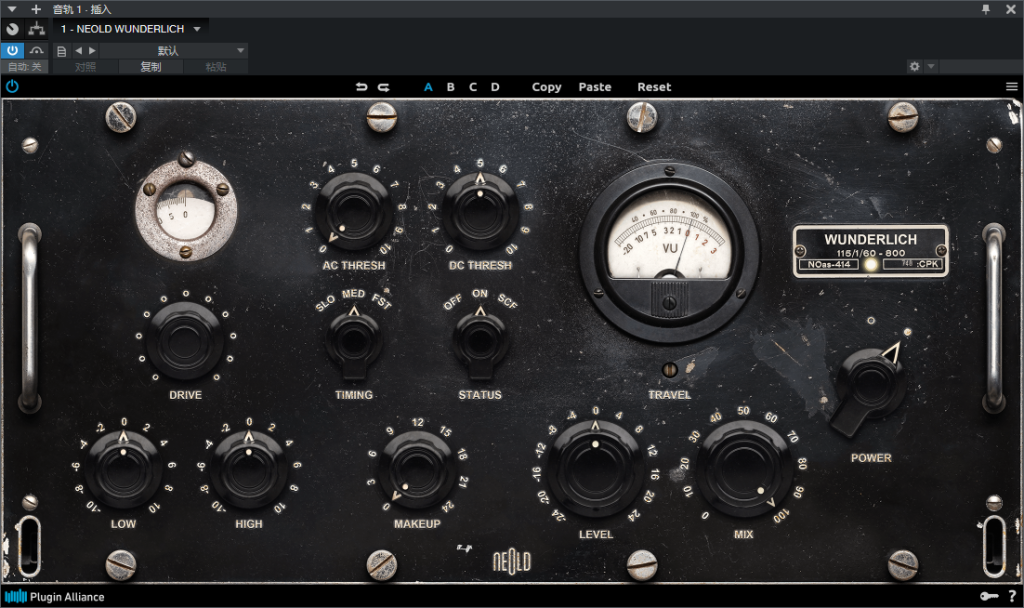The height and width of the screenshot is (608, 1024).
Task: Click the question mark help icon
Action: [1012, 596]
